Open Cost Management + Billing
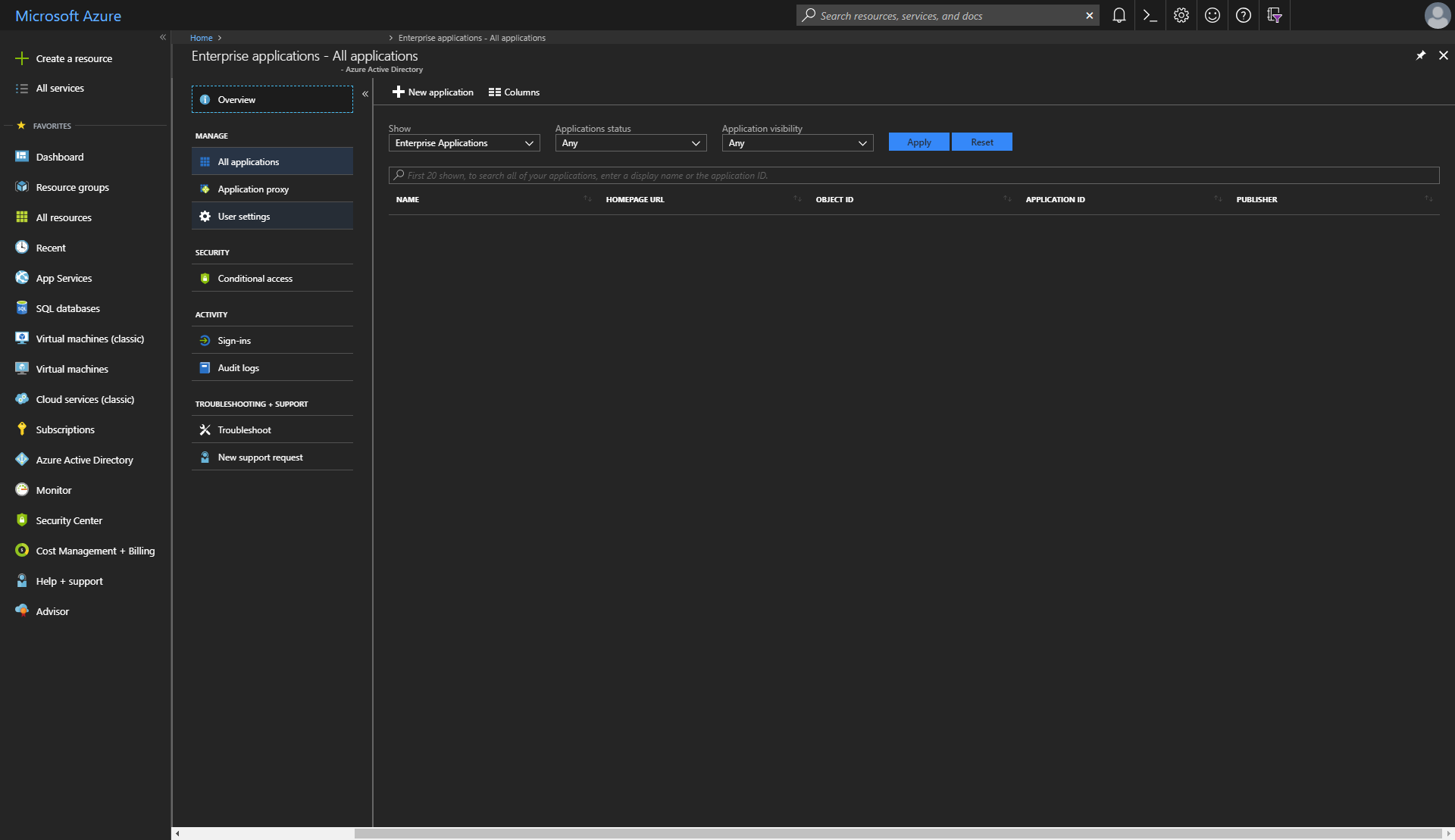The image size is (1455, 840). click(x=95, y=551)
